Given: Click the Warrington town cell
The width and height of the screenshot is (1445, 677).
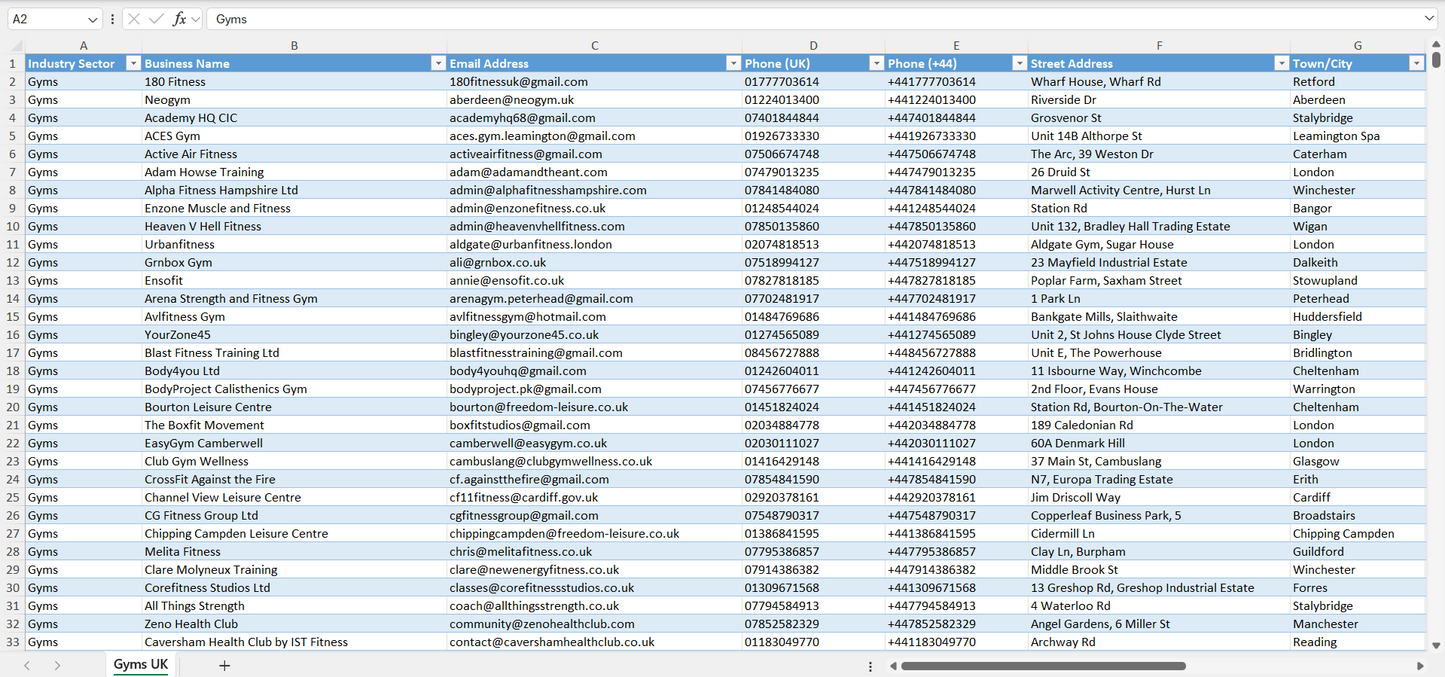Looking at the screenshot, I should pos(1357,389).
